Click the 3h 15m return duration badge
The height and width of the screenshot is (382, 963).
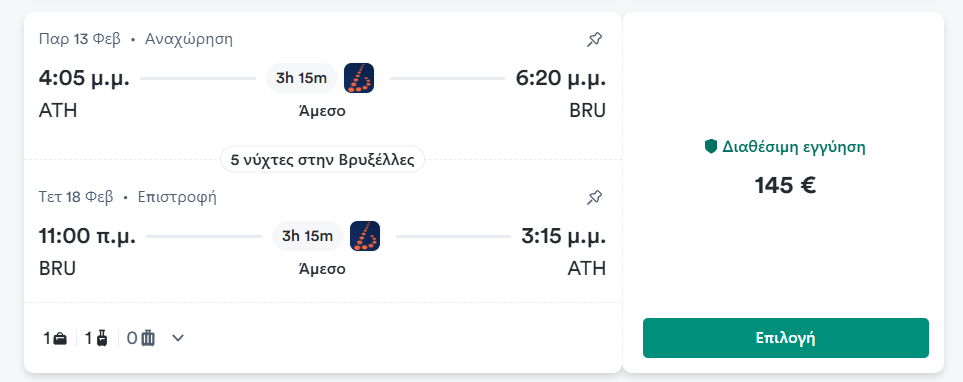pyautogui.click(x=308, y=236)
